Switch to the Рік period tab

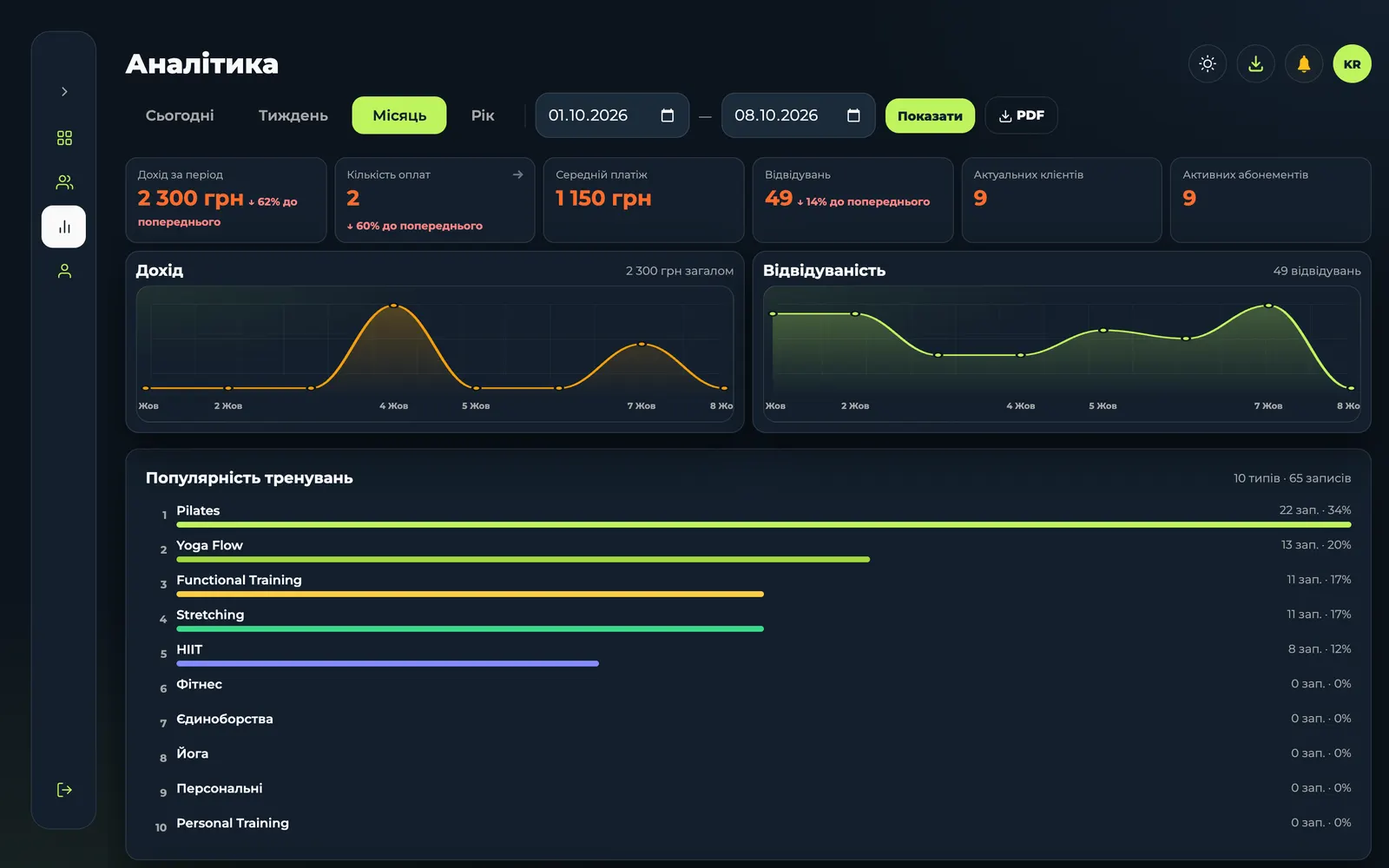coord(483,115)
